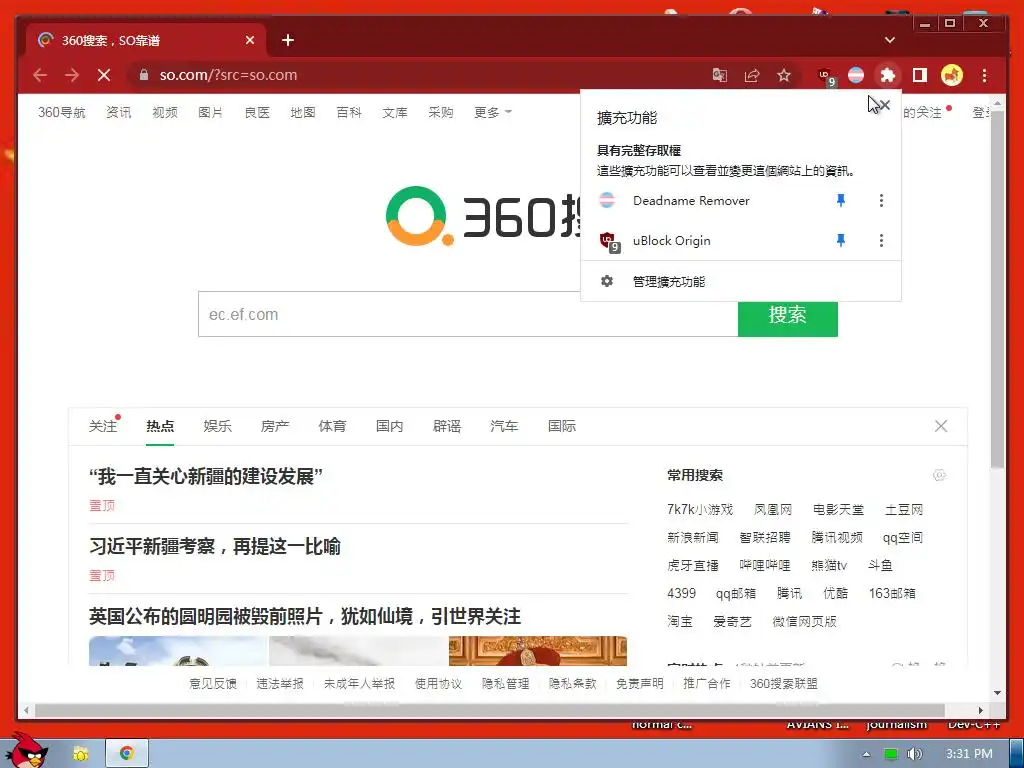Screen dimensions: 1024x768
Task: Close the 擴充功能 popup
Action: [884, 104]
